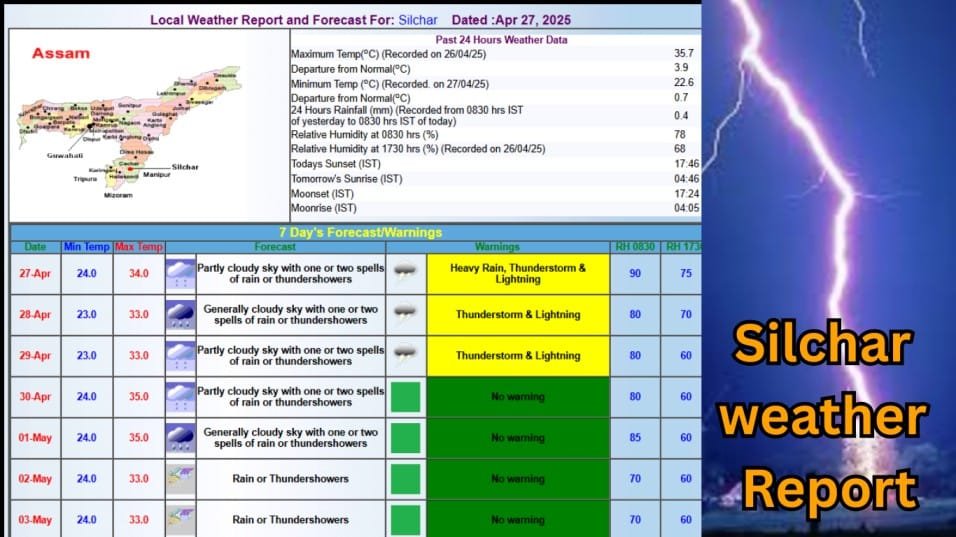
Task: Click the Date column header
Action: point(35,246)
